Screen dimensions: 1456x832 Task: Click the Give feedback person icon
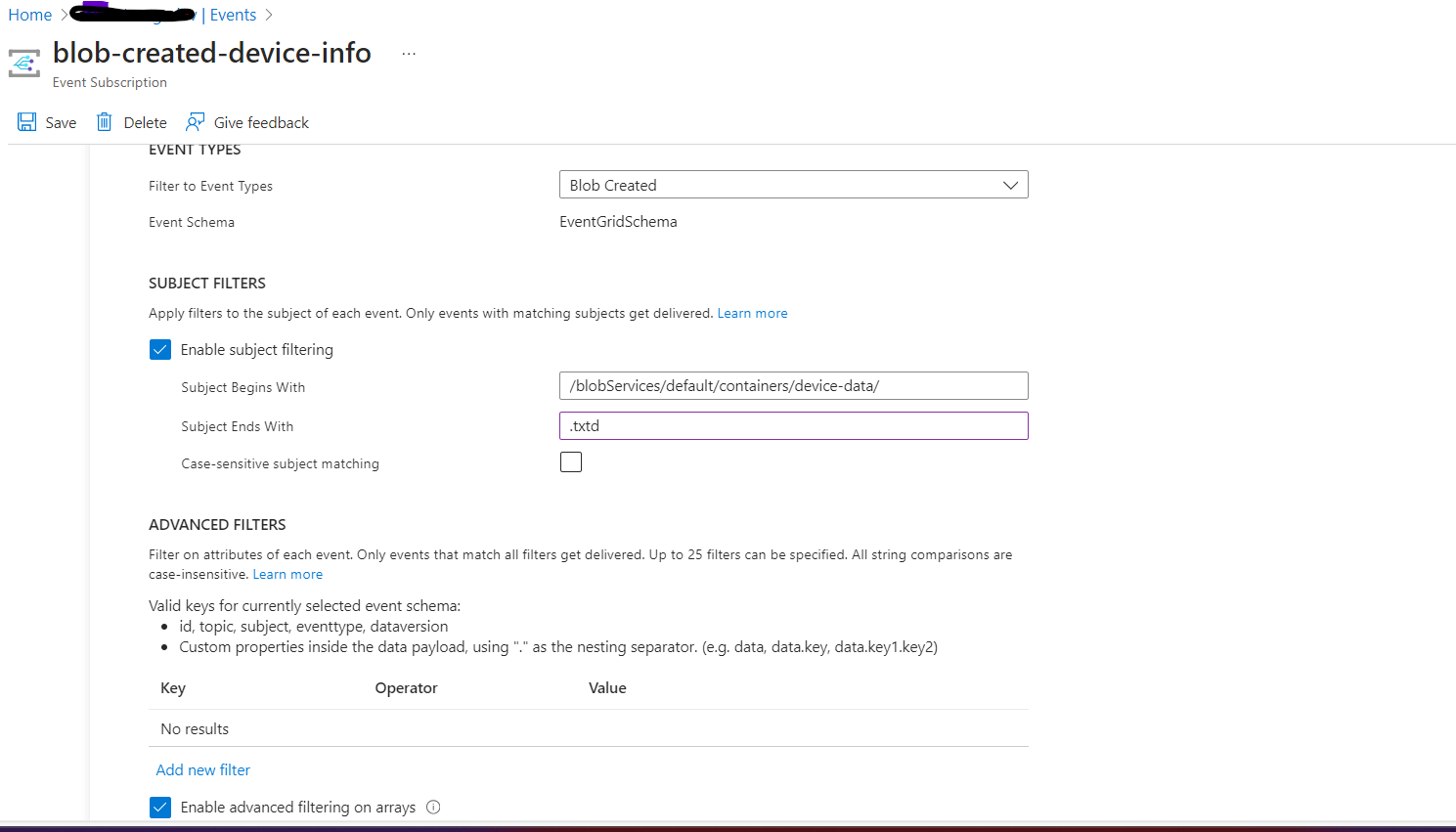(195, 122)
